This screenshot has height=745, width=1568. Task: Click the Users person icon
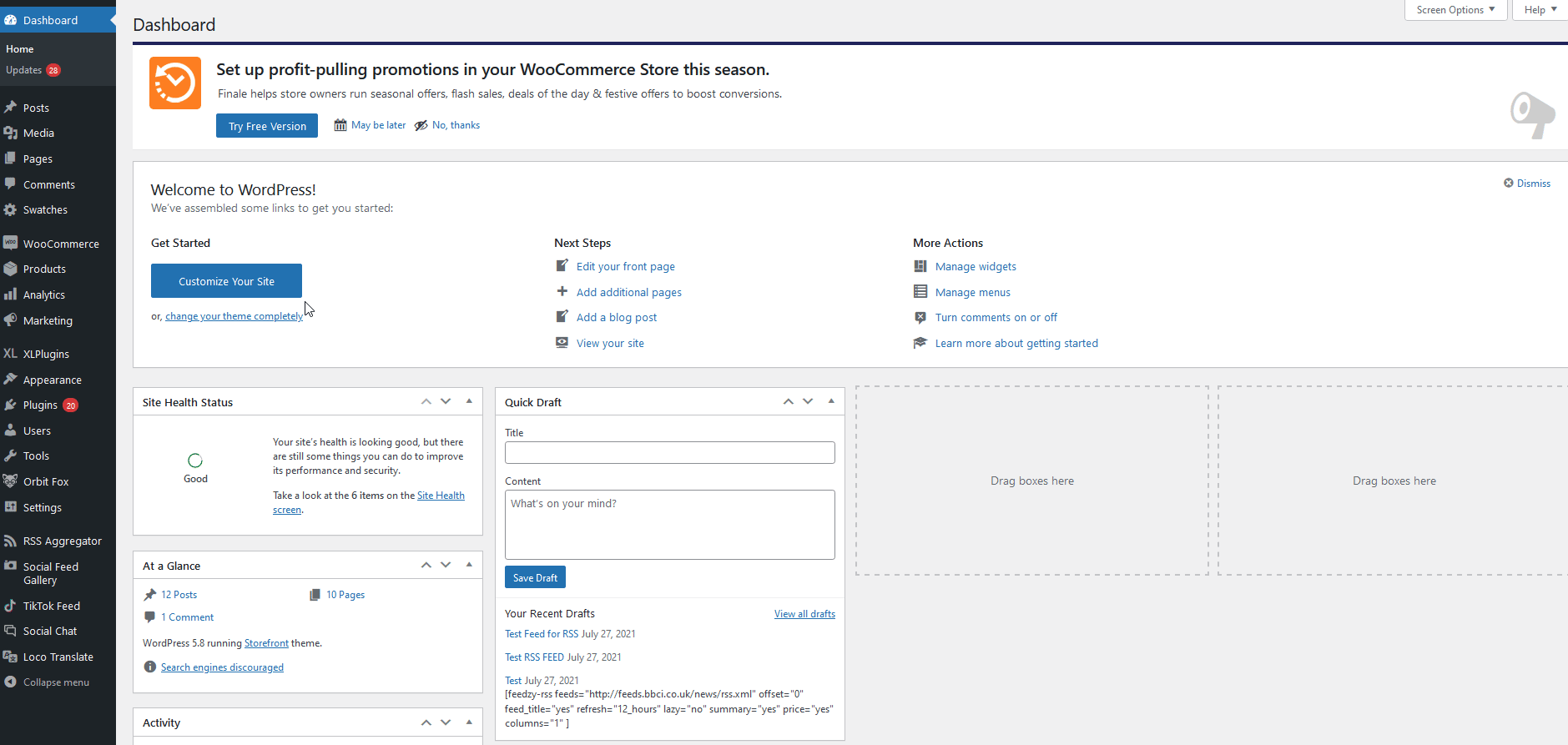[x=10, y=430]
